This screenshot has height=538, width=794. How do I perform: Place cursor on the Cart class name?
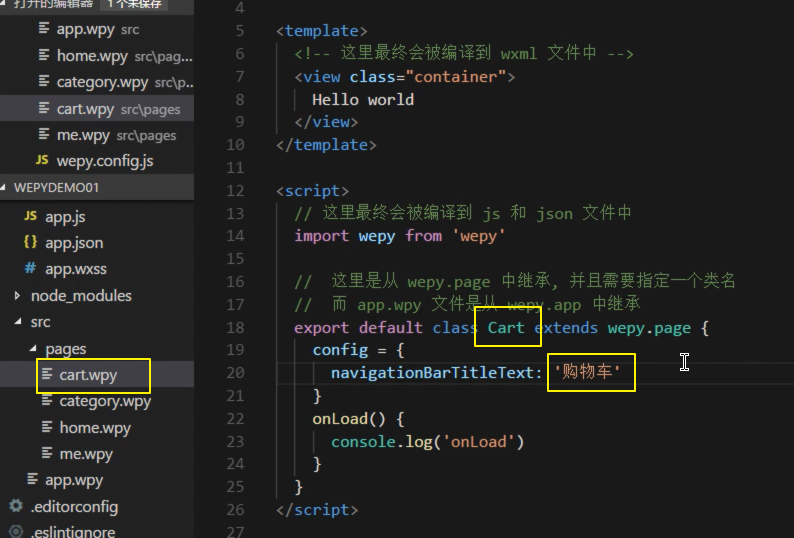[506, 328]
